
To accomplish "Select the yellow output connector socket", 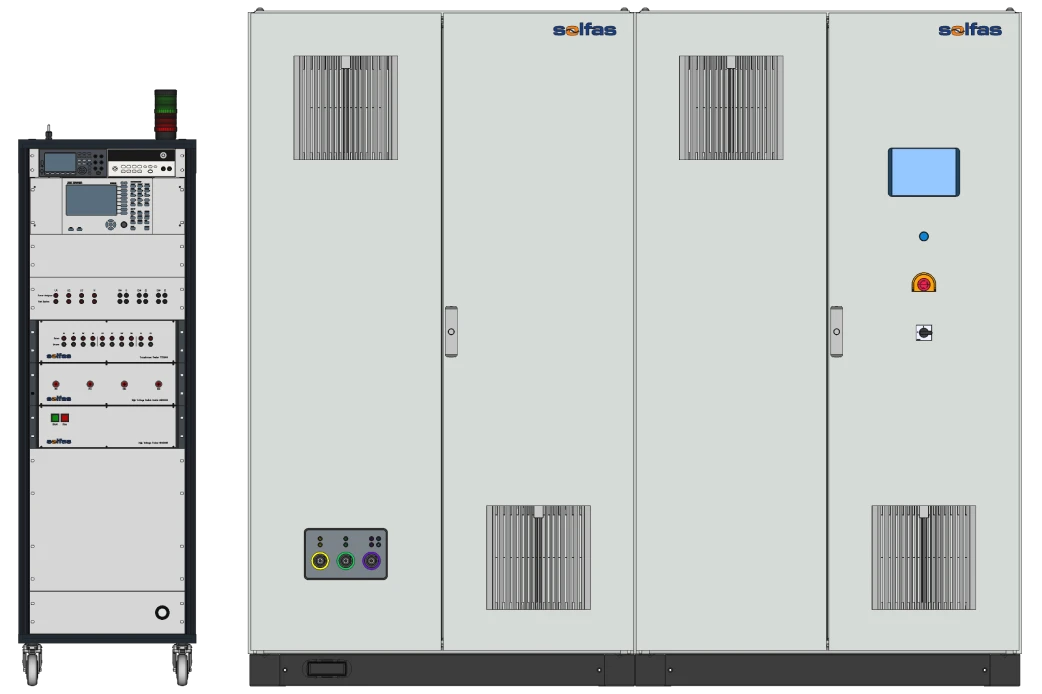I will pyautogui.click(x=320, y=561).
